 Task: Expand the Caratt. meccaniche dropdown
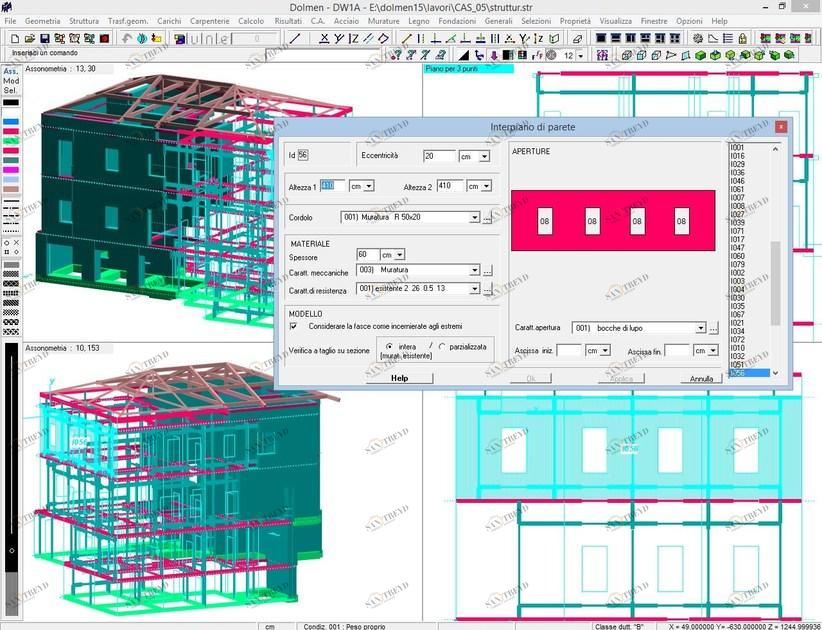(x=474, y=270)
